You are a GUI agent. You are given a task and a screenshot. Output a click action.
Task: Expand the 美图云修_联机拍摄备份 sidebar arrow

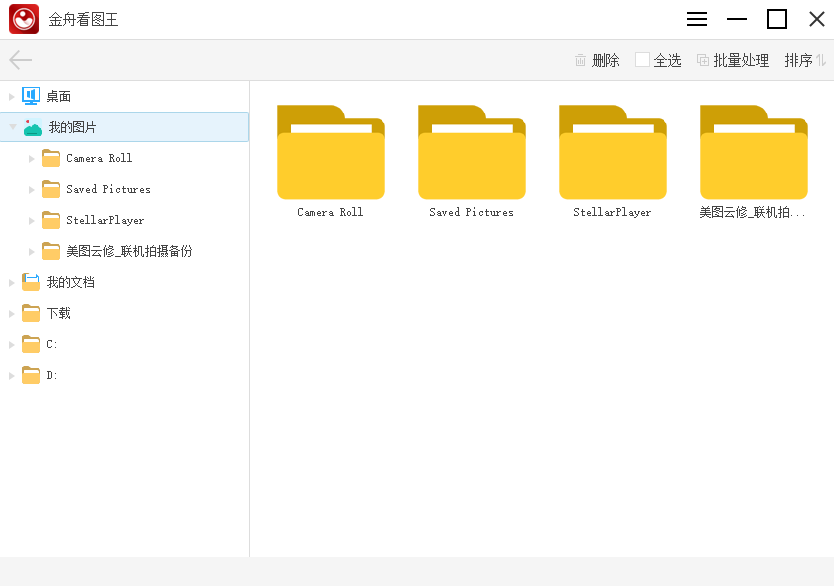[31, 252]
